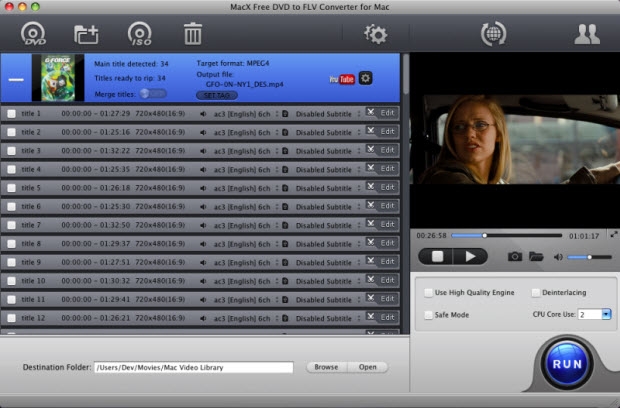This screenshot has height=408, width=620.
Task: Open the settings gear in toolbar
Action: (375, 34)
